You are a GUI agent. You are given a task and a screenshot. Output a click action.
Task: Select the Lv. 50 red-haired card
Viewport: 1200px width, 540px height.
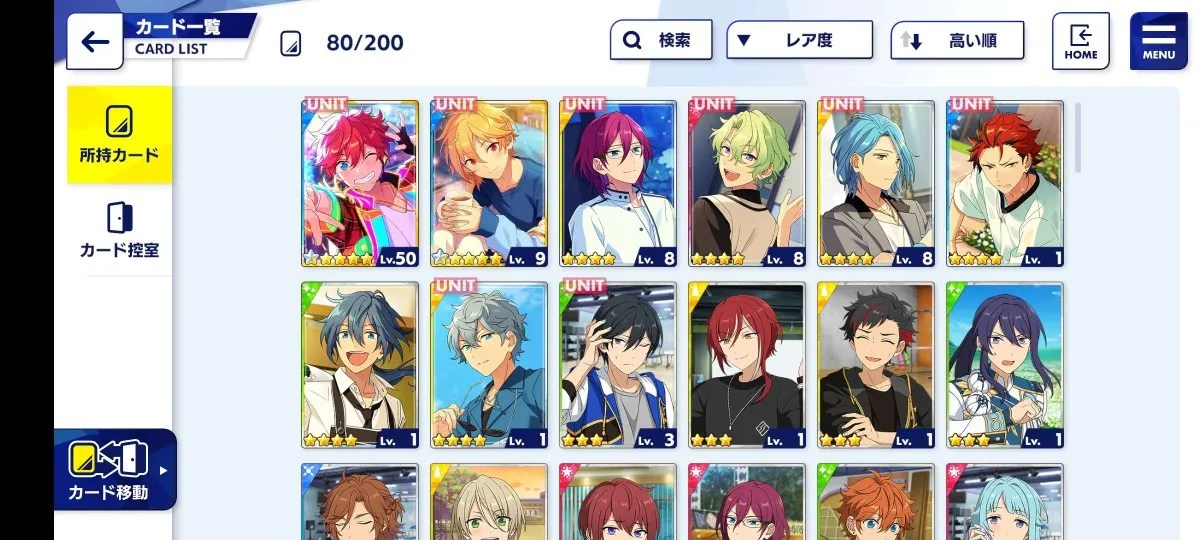tap(360, 183)
